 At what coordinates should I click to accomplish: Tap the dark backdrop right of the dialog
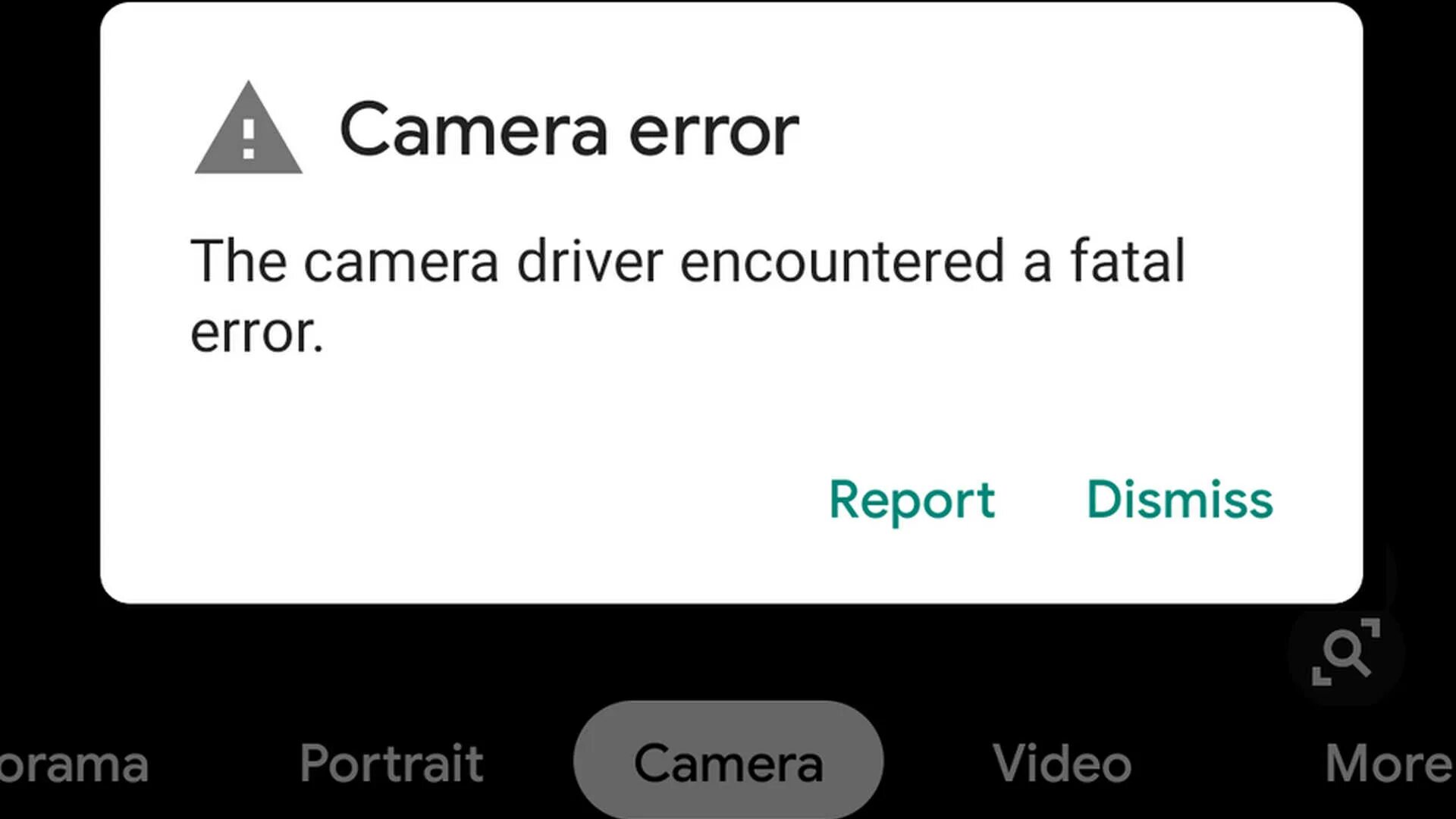point(1410,303)
